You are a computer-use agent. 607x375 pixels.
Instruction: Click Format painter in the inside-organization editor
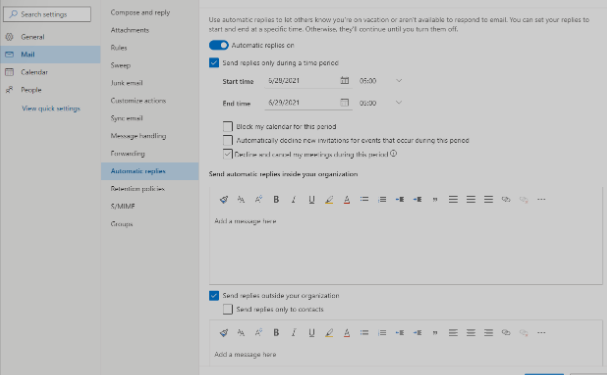pyautogui.click(x=224, y=200)
